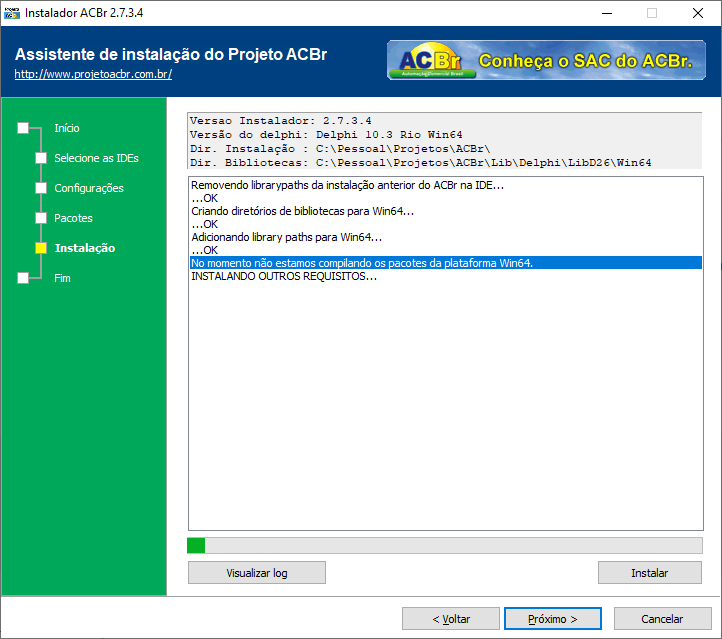Click the 'Versao Instalador: 2.7.3.4' info line
722x639 pixels.
[280, 121]
